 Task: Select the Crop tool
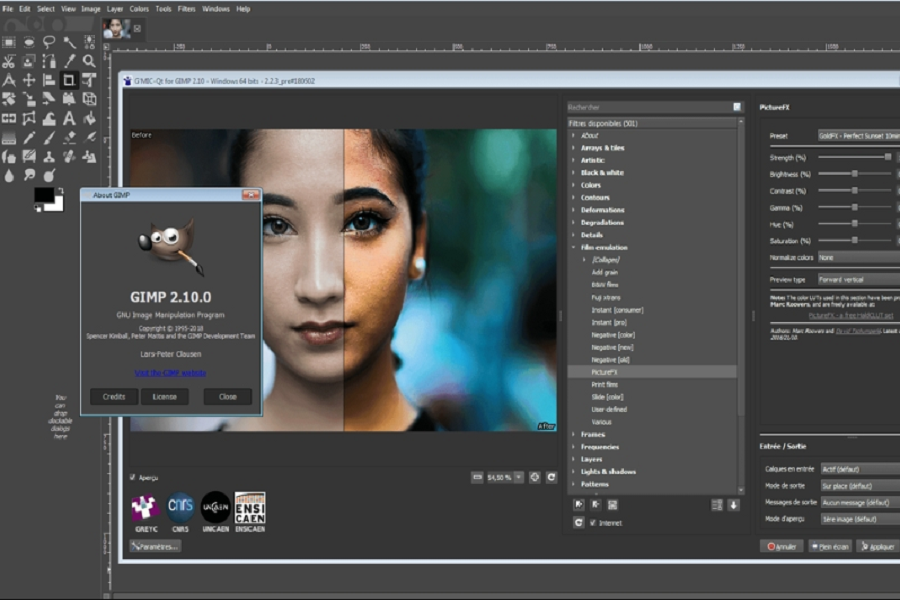[x=69, y=80]
